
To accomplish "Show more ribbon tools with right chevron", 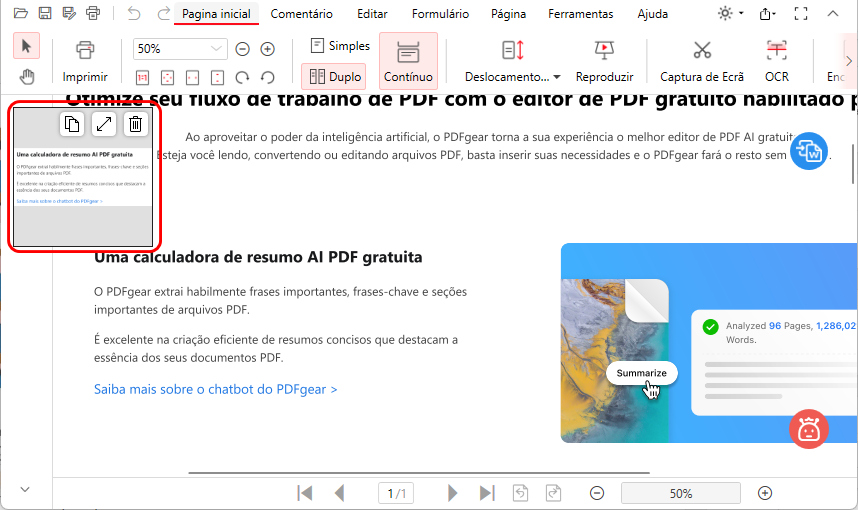I will point(849,61).
